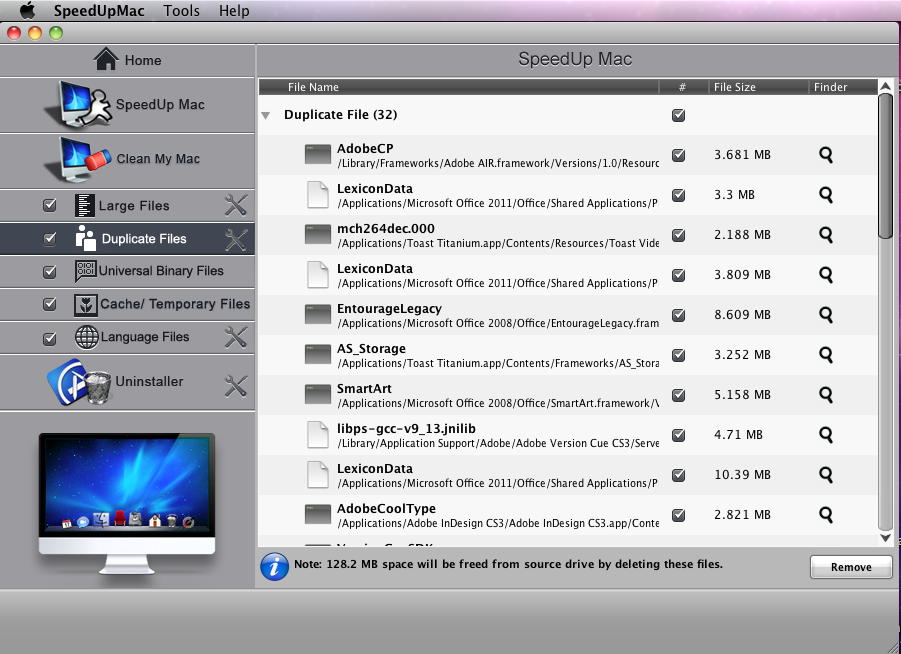Reveal EntourageLegacy in Finder magnifier
This screenshot has height=654, width=901.
point(826,314)
